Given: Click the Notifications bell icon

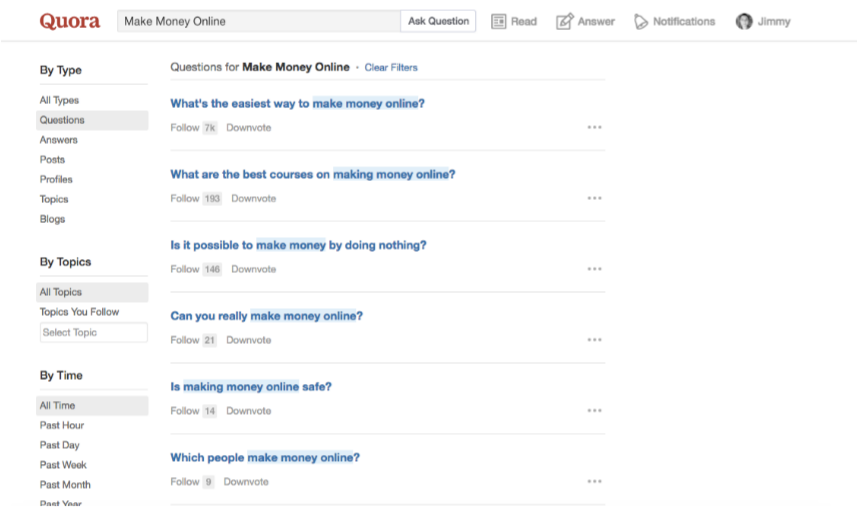Looking at the screenshot, I should point(641,22).
